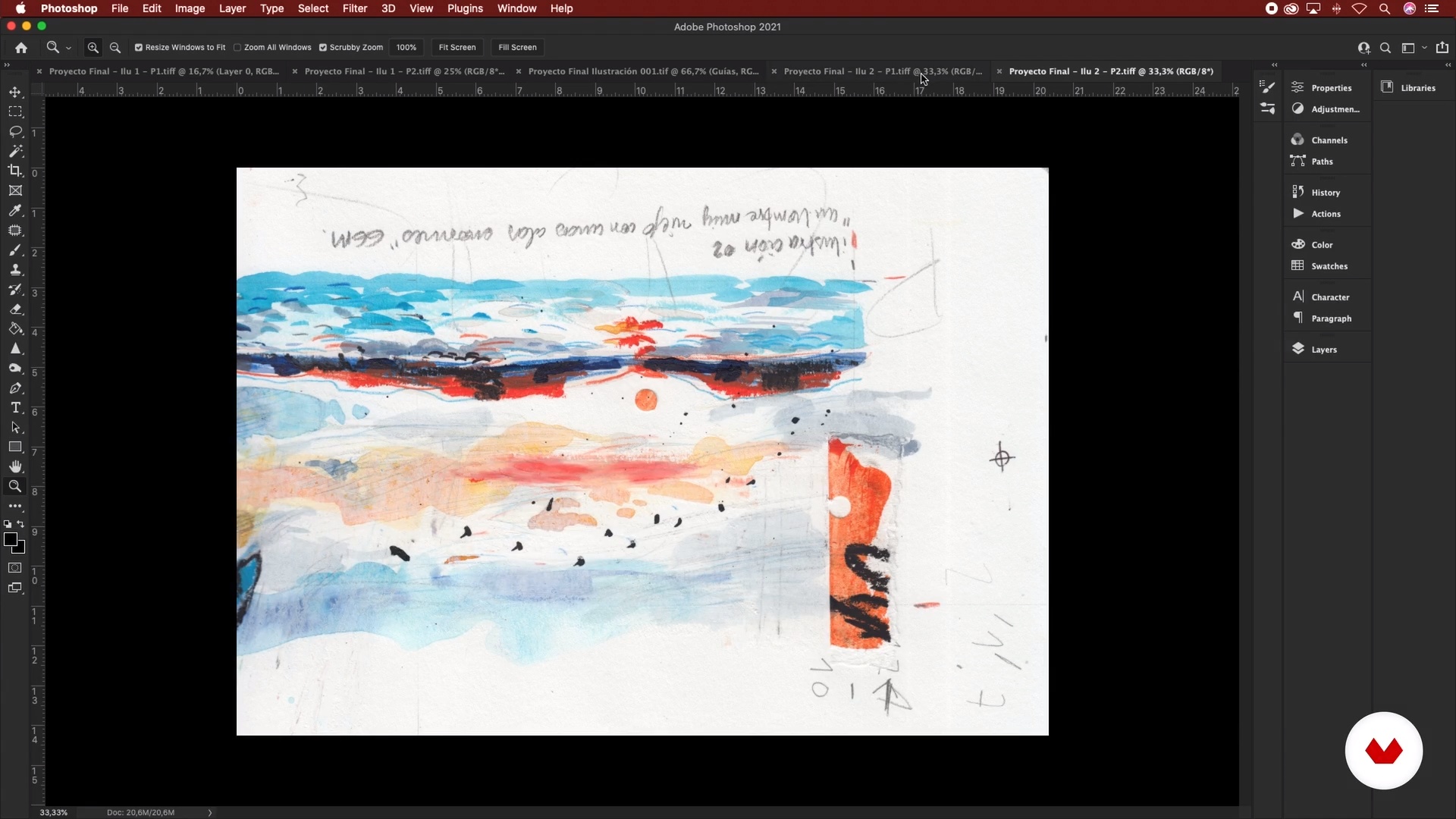Click the Zoom Out magnifier option
This screenshot has width=1456, height=819.
click(115, 47)
